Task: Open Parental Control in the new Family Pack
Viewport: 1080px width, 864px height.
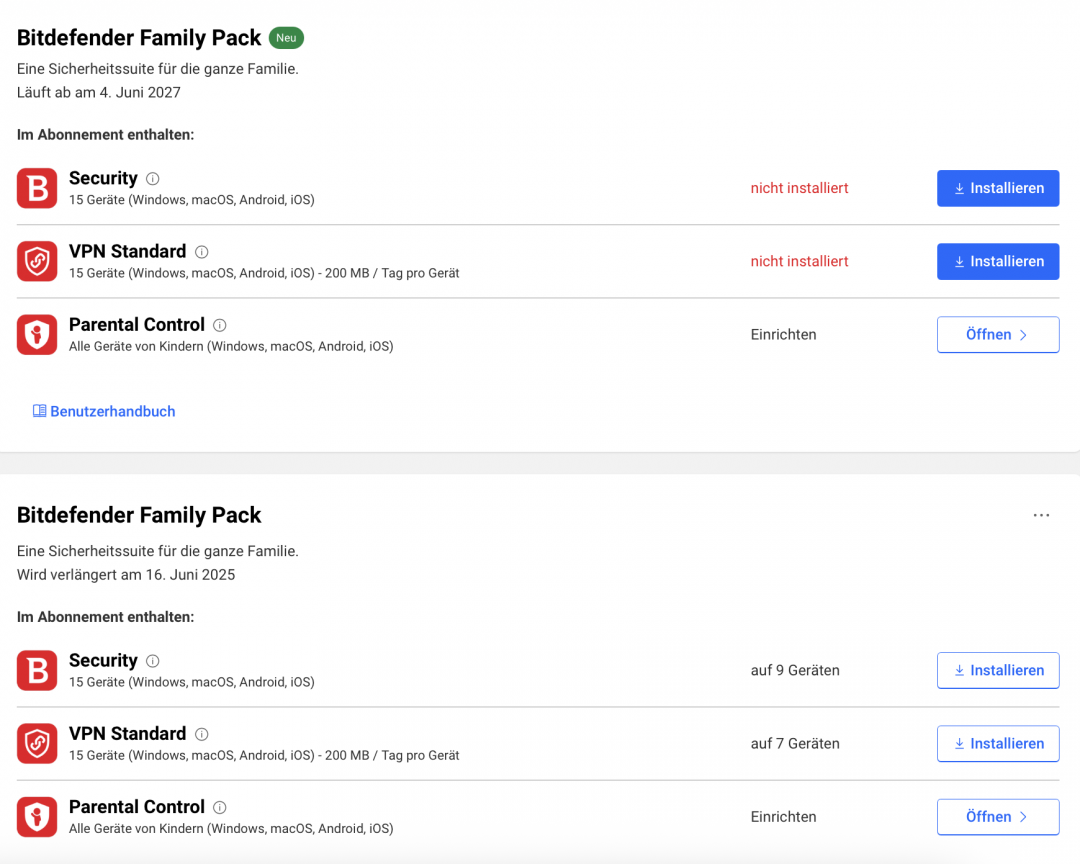Action: pyautogui.click(x=998, y=335)
